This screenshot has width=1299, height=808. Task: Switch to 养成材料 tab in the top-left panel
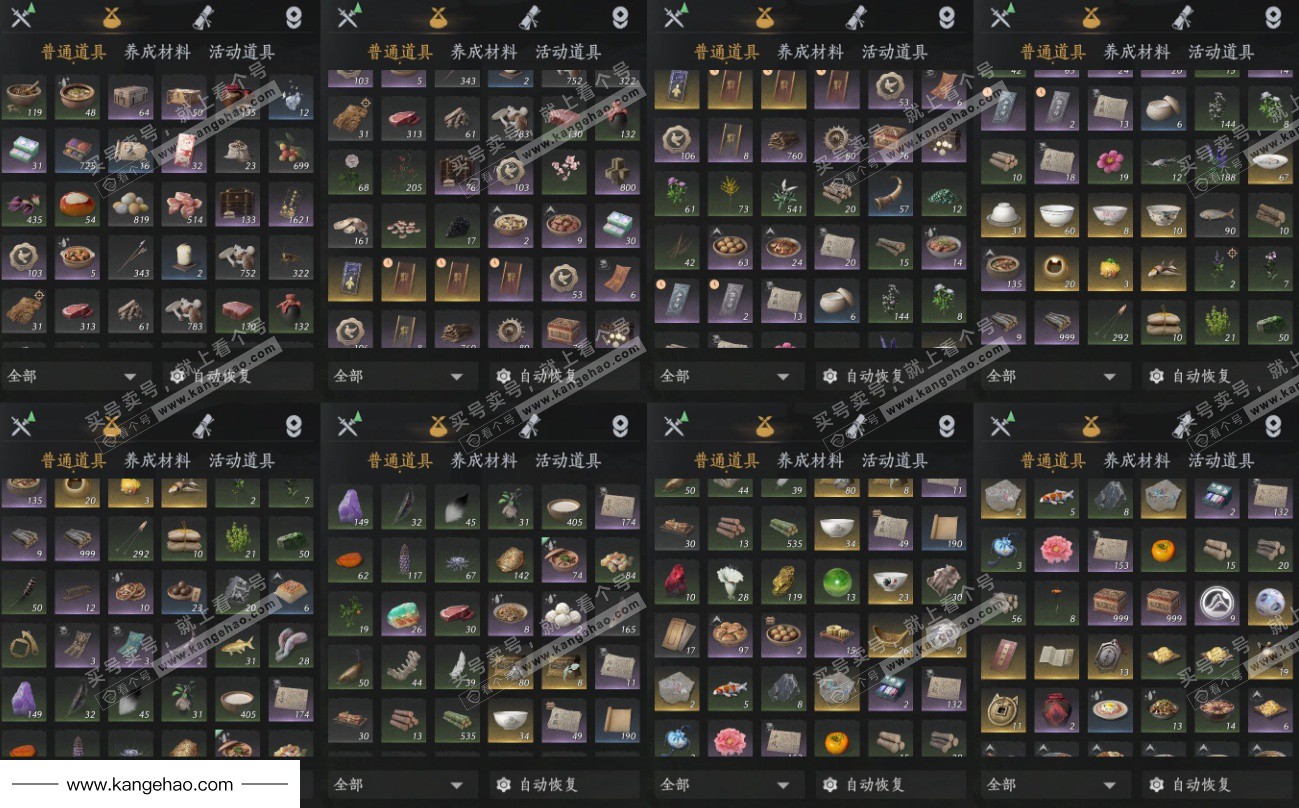[157, 52]
